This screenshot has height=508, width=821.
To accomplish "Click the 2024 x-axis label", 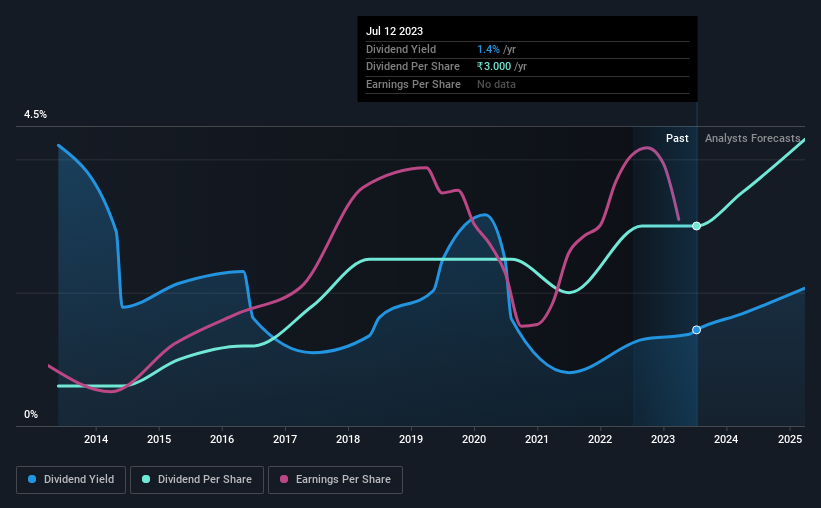I will click(x=726, y=439).
